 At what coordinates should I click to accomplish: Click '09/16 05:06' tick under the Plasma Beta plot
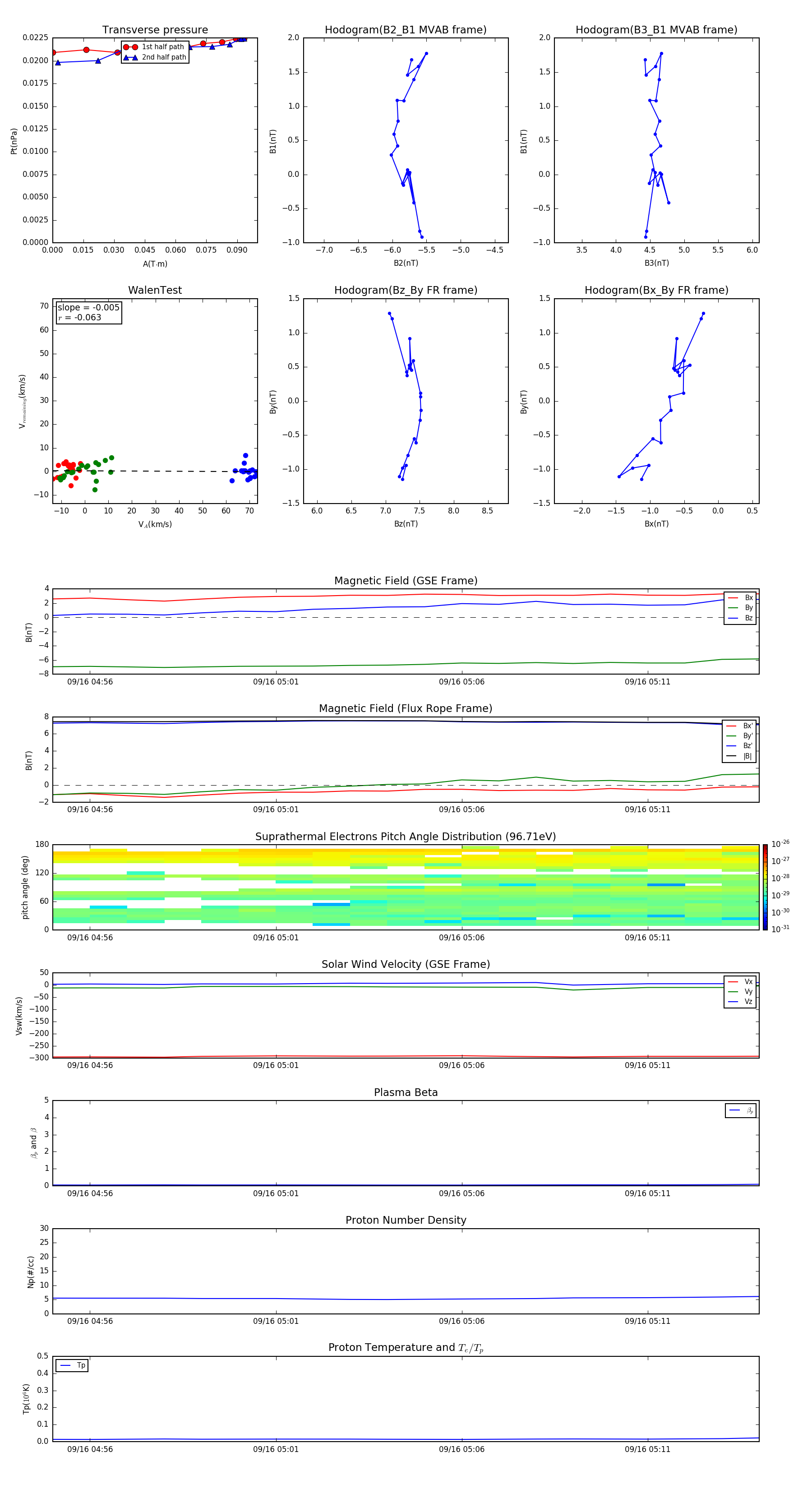pos(461,1193)
